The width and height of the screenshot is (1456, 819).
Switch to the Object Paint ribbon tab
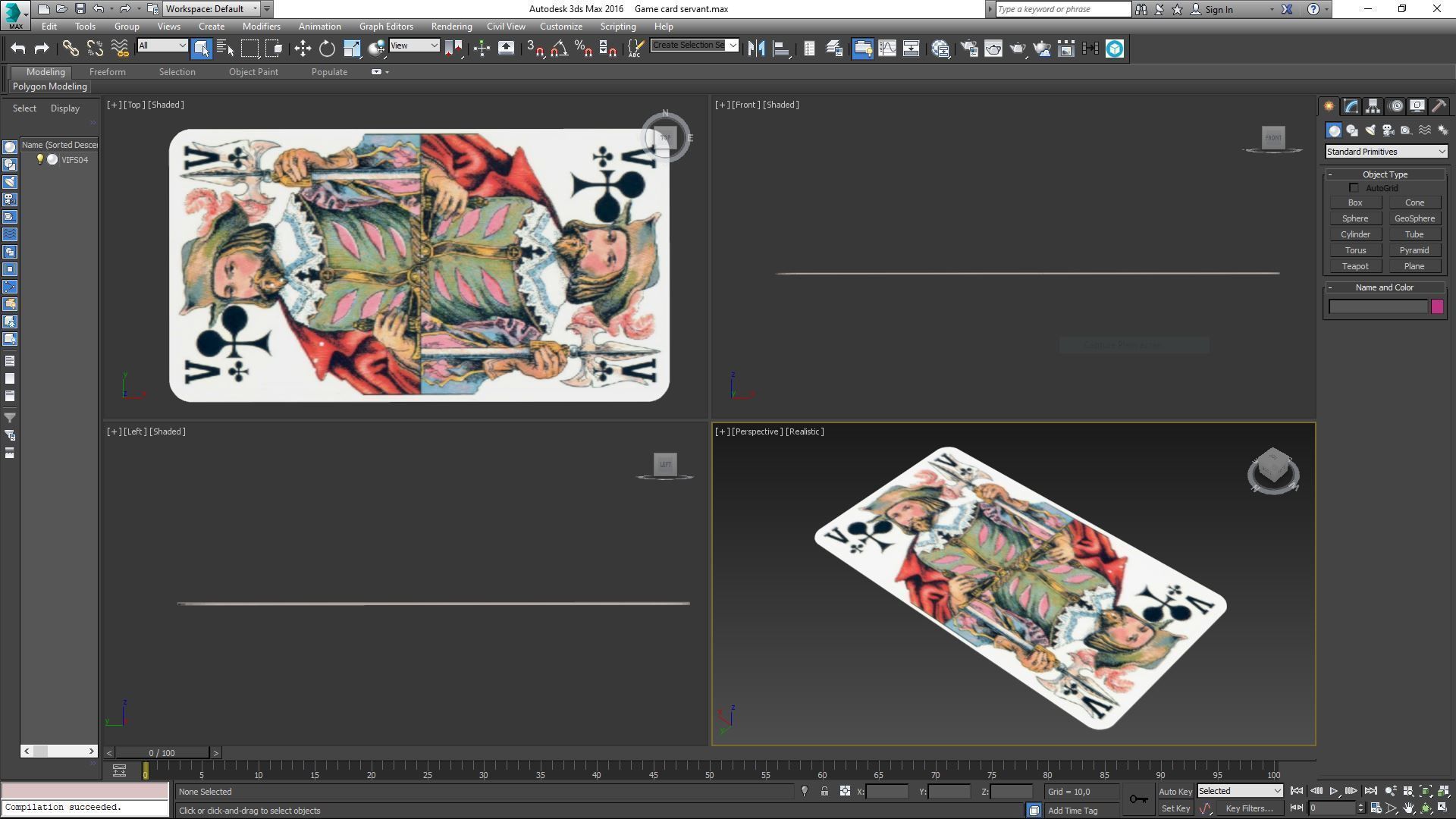point(253,72)
